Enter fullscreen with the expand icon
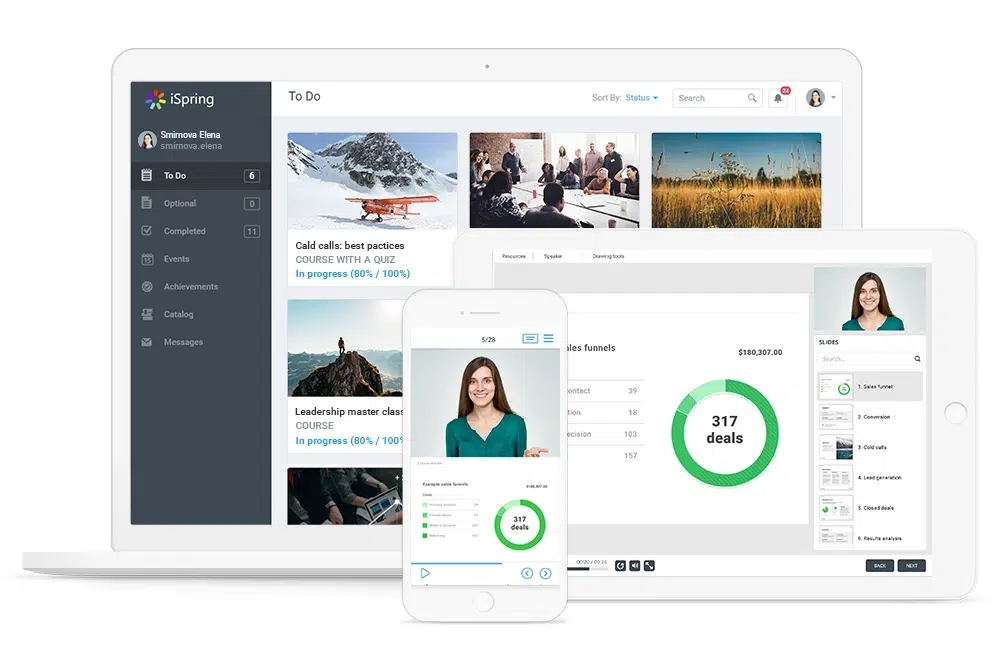The image size is (1000, 657). point(649,565)
